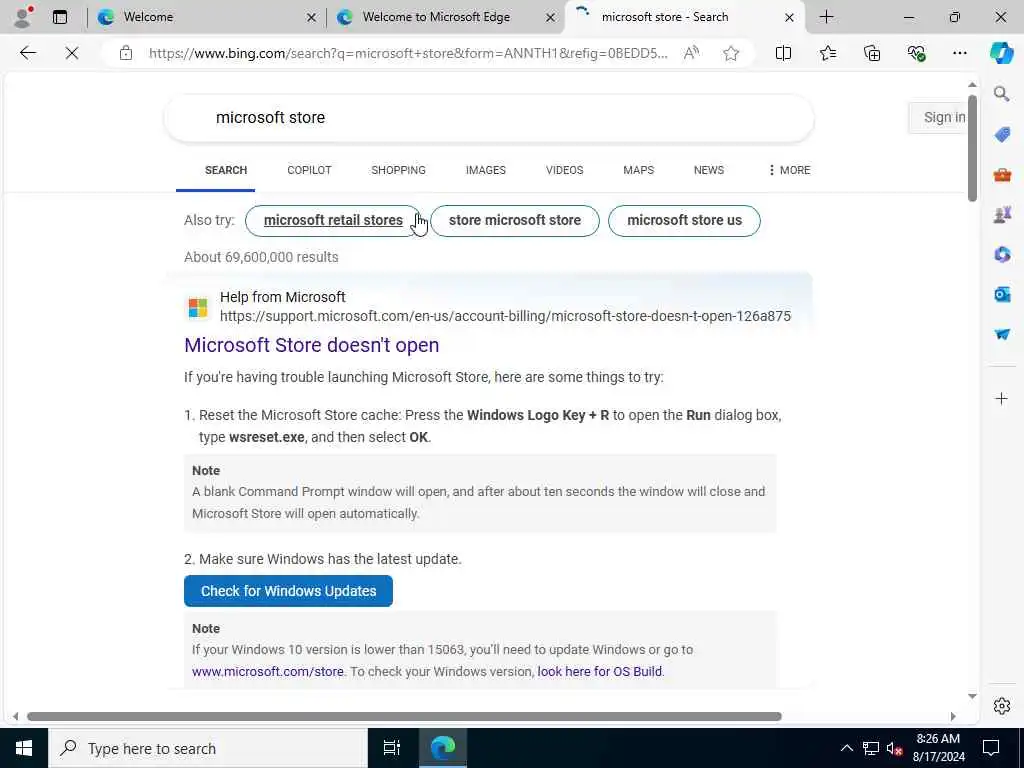Screen dimensions: 1024x768
Task: Open the support.microsoft.com result URL
Action: coord(505,316)
